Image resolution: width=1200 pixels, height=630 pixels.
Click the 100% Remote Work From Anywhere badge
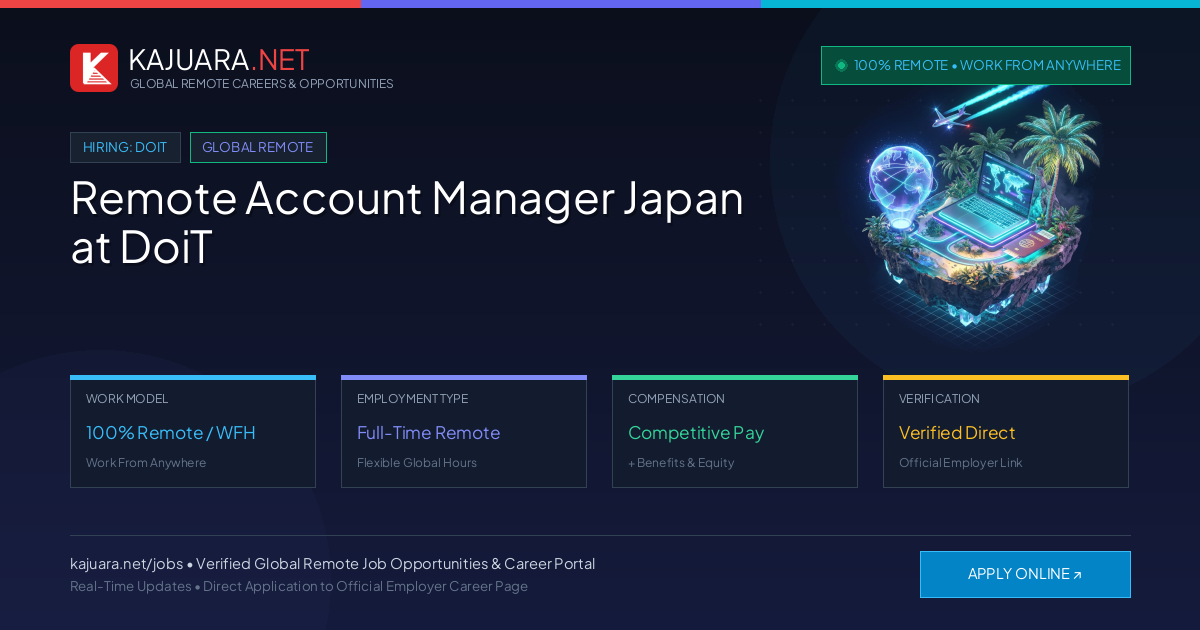coord(976,65)
